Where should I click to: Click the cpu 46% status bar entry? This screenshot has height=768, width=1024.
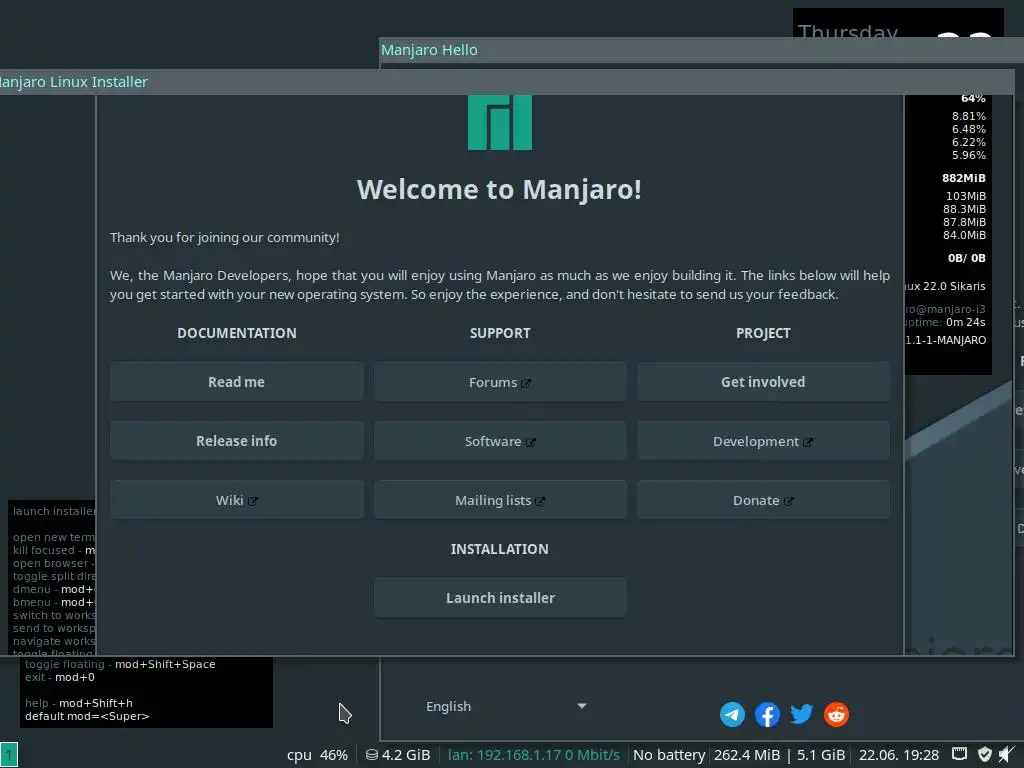click(x=317, y=755)
